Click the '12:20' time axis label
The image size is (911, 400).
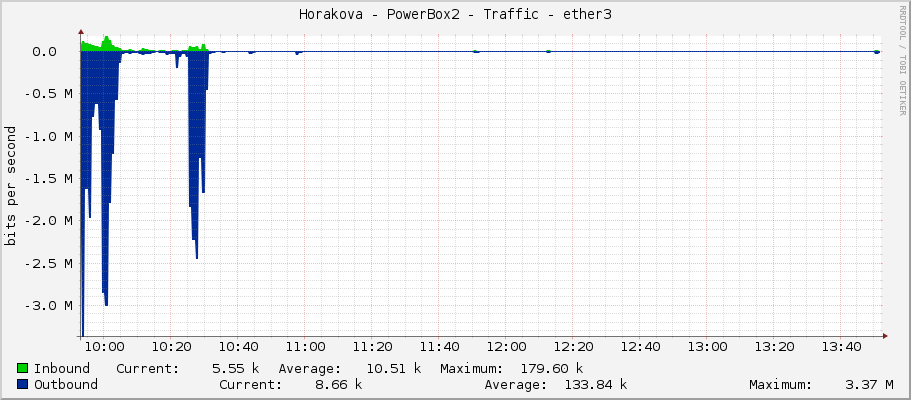(572, 347)
